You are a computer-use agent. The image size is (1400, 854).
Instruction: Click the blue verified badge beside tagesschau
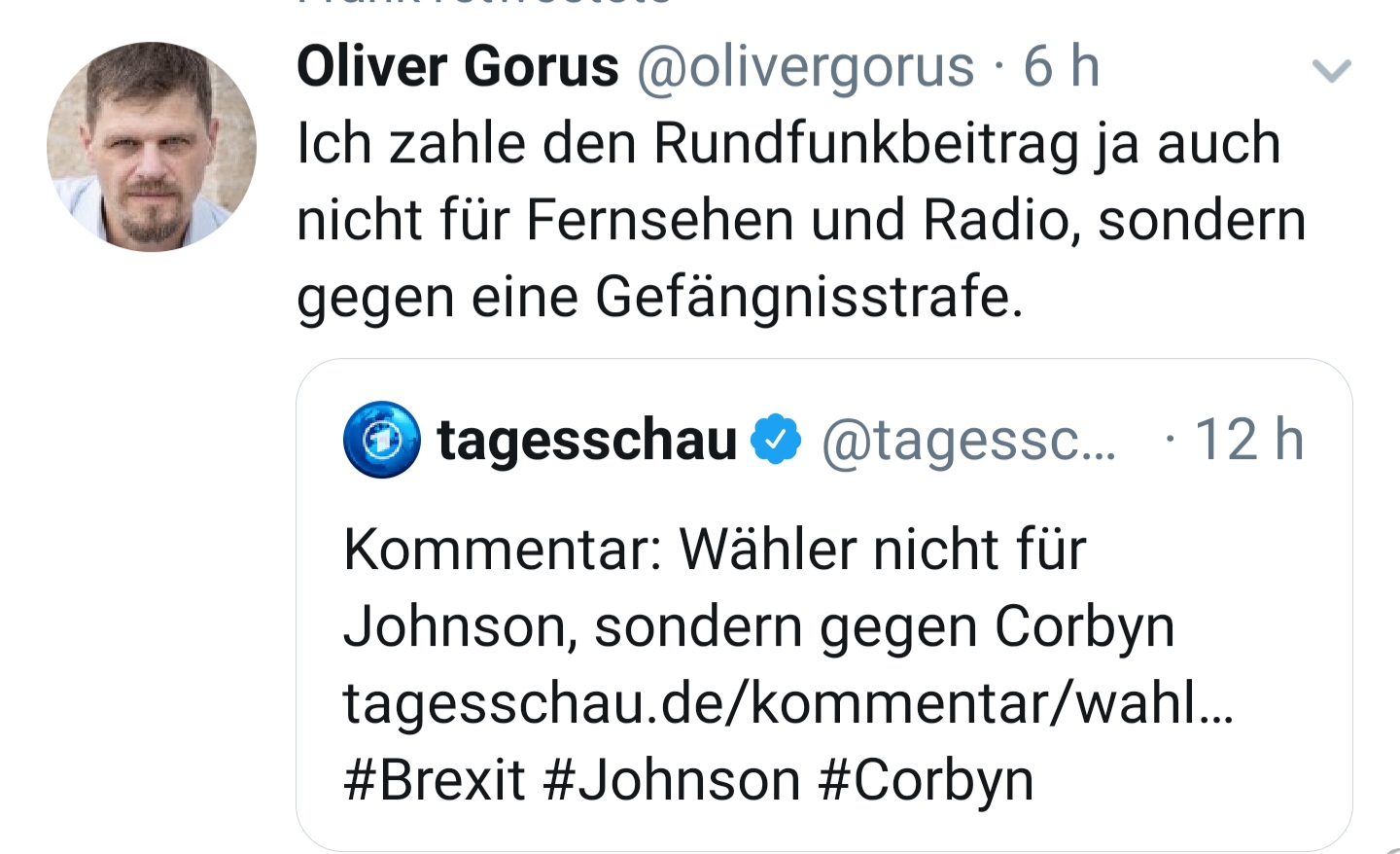pyautogui.click(x=776, y=440)
